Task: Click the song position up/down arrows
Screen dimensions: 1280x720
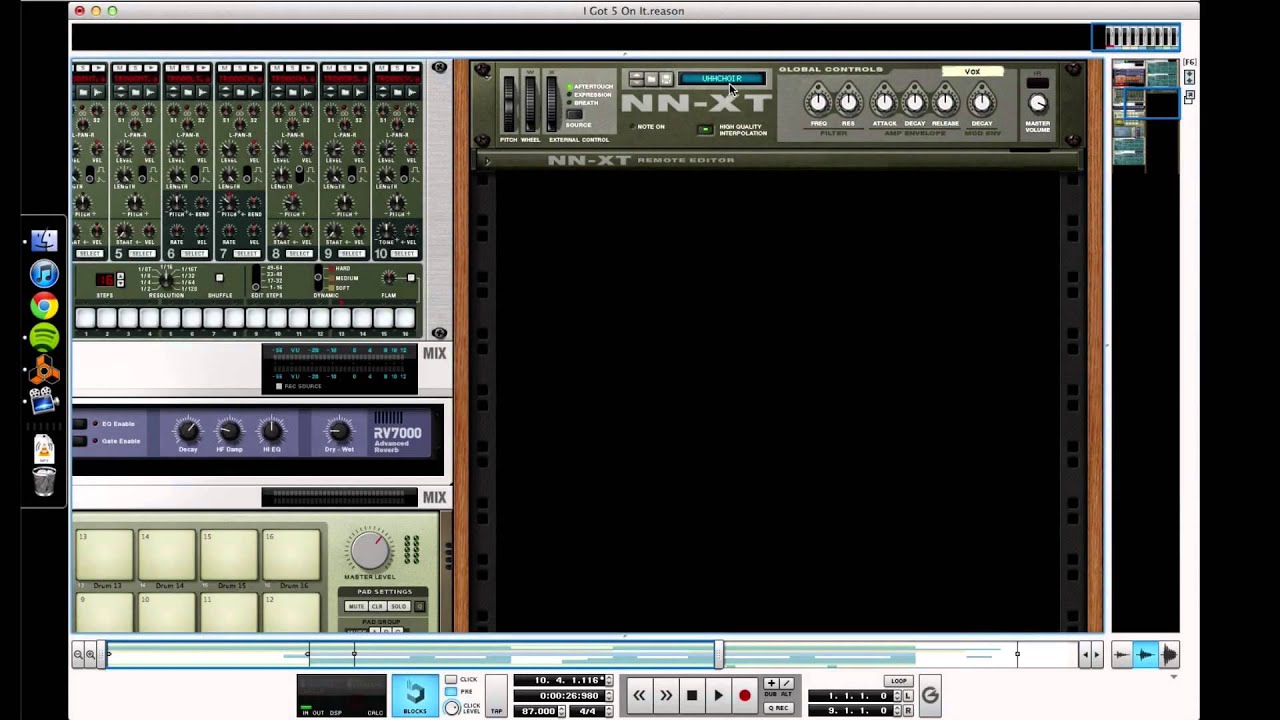Action: 608,681
